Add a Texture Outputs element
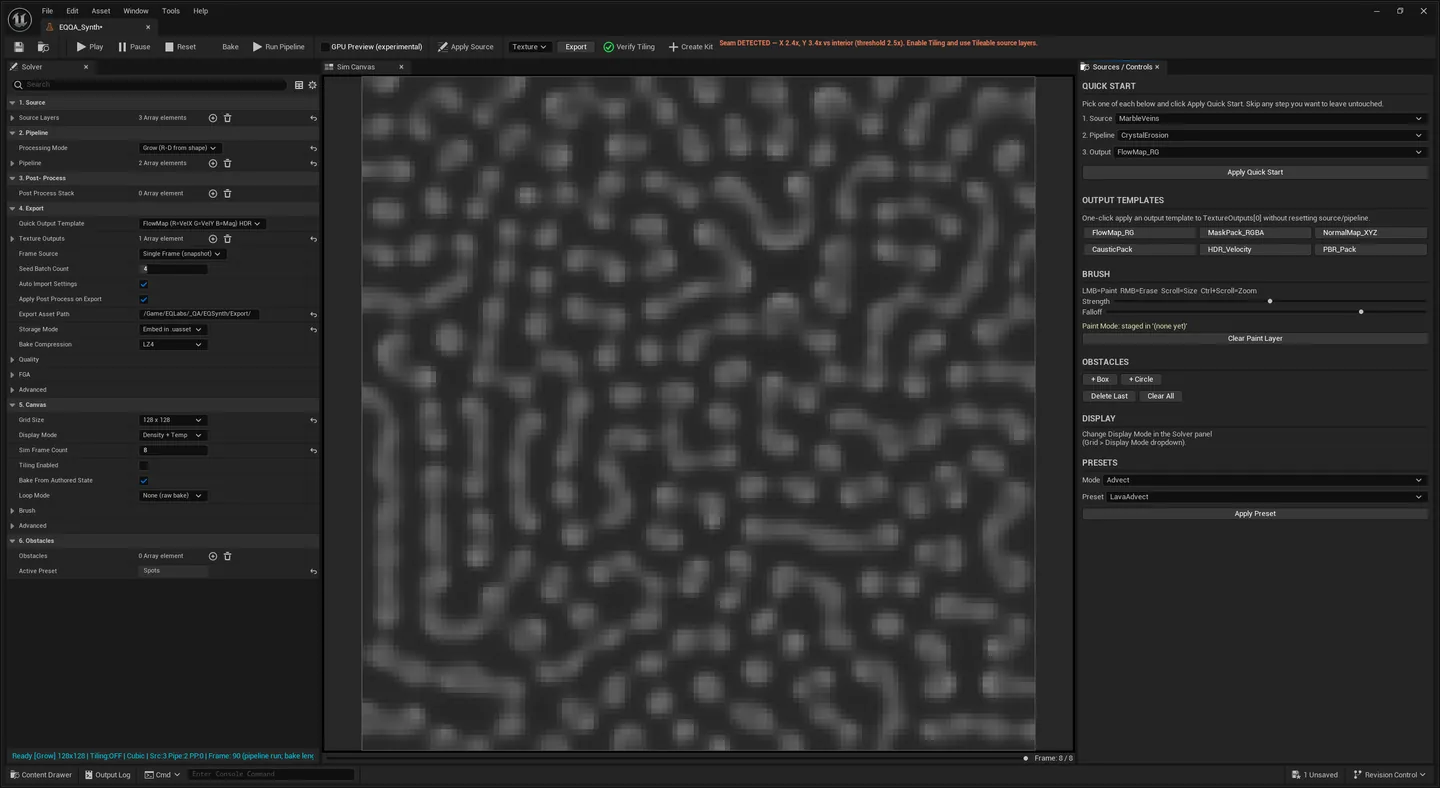1440x788 pixels. (212, 239)
